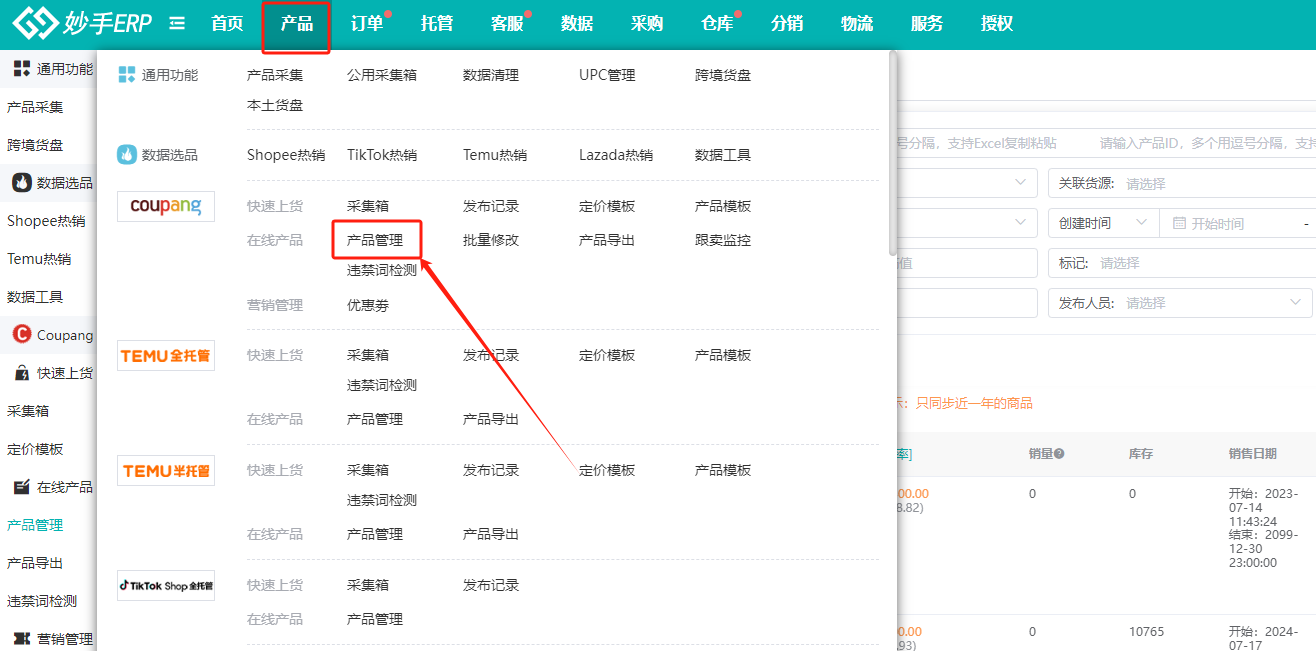Open 跨境货盘 in the left sidebar
This screenshot has width=1316, height=651.
[x=35, y=145]
